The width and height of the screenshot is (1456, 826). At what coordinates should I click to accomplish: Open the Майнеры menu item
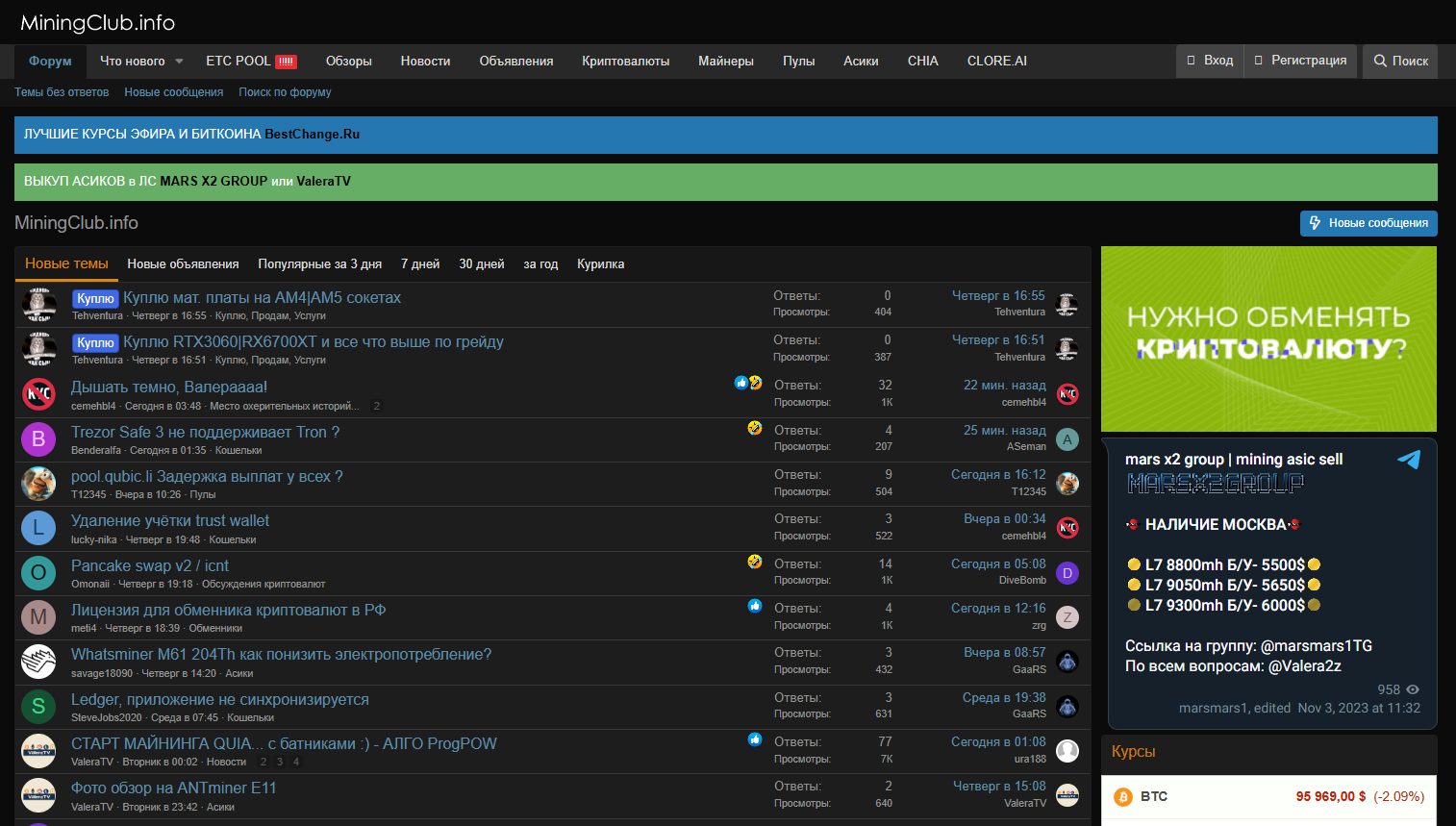pos(726,61)
